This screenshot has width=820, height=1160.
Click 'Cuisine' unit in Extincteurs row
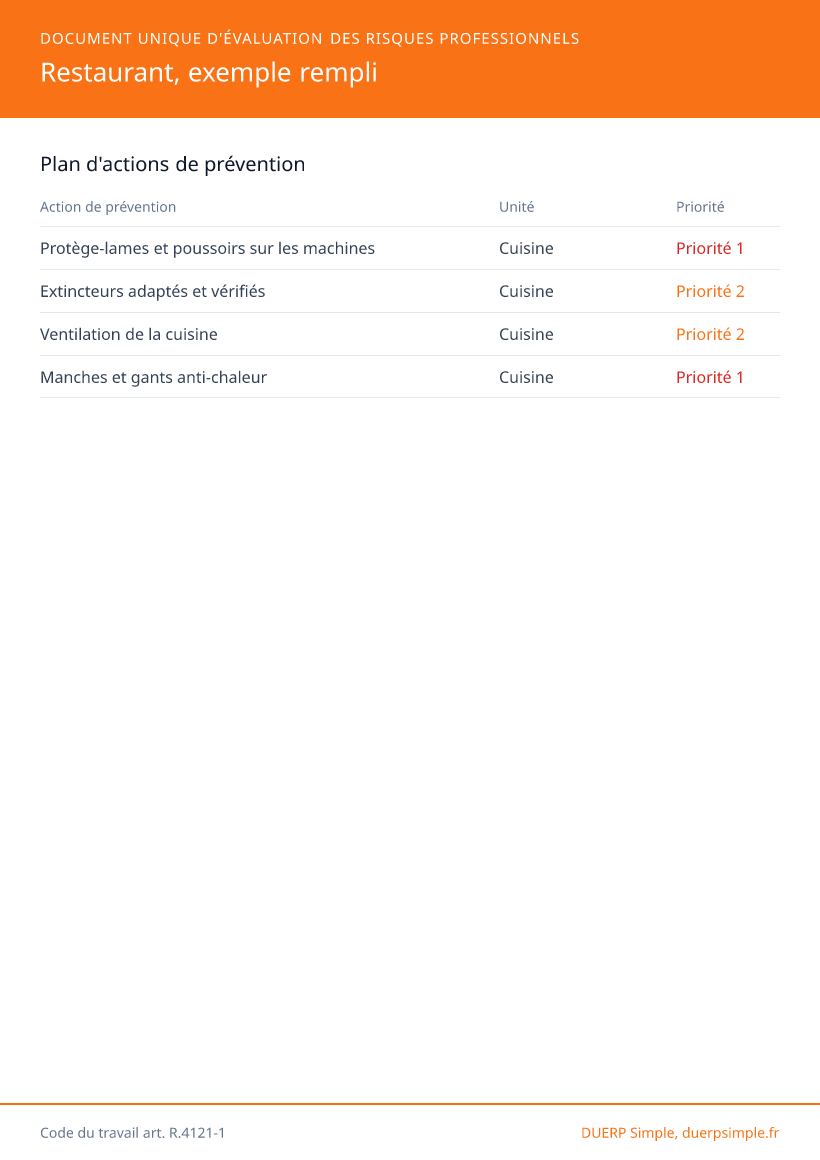(526, 291)
